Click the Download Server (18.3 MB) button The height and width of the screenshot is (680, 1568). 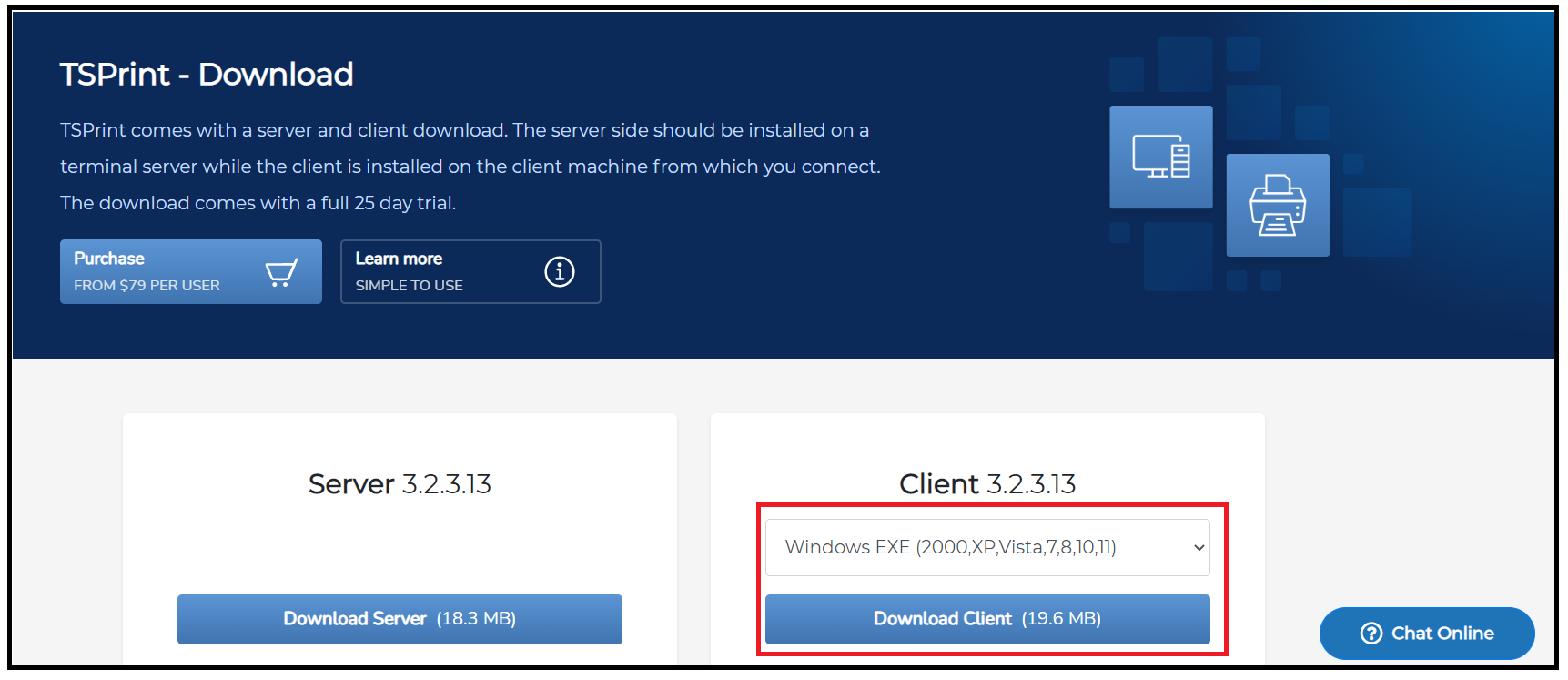pyautogui.click(x=400, y=619)
